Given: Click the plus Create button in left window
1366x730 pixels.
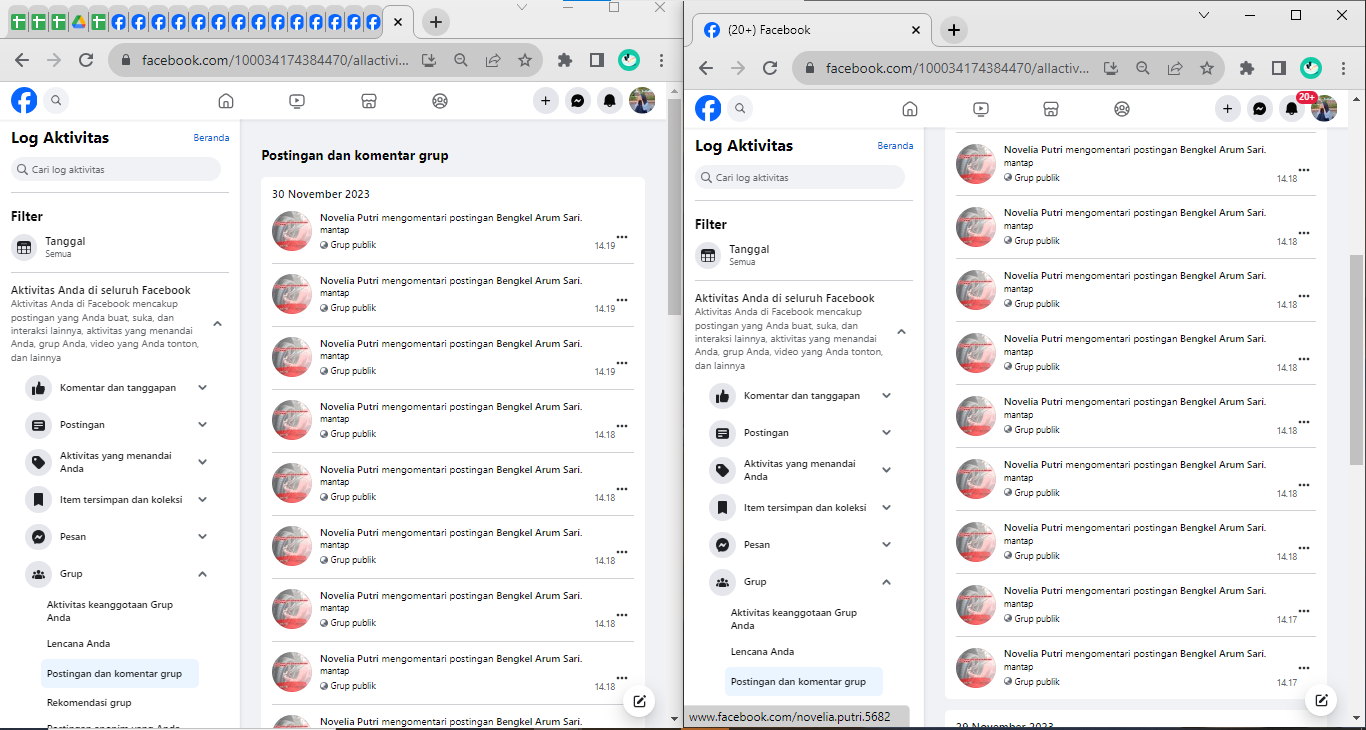Looking at the screenshot, I should [x=545, y=100].
